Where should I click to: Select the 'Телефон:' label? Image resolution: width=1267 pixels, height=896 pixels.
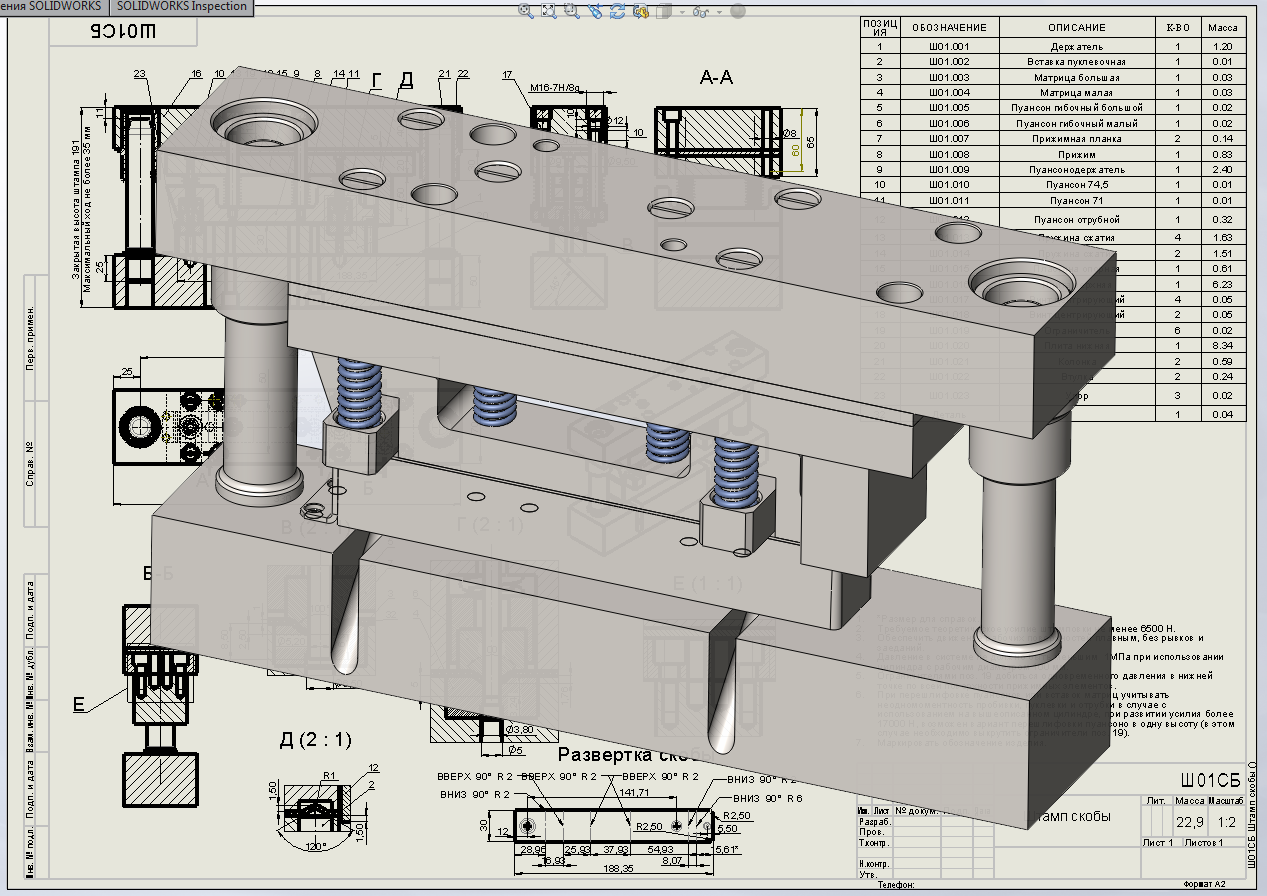pyautogui.click(x=896, y=886)
